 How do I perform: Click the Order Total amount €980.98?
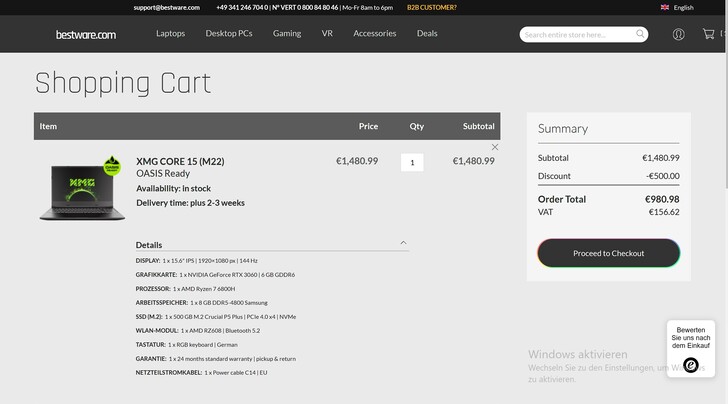click(662, 199)
